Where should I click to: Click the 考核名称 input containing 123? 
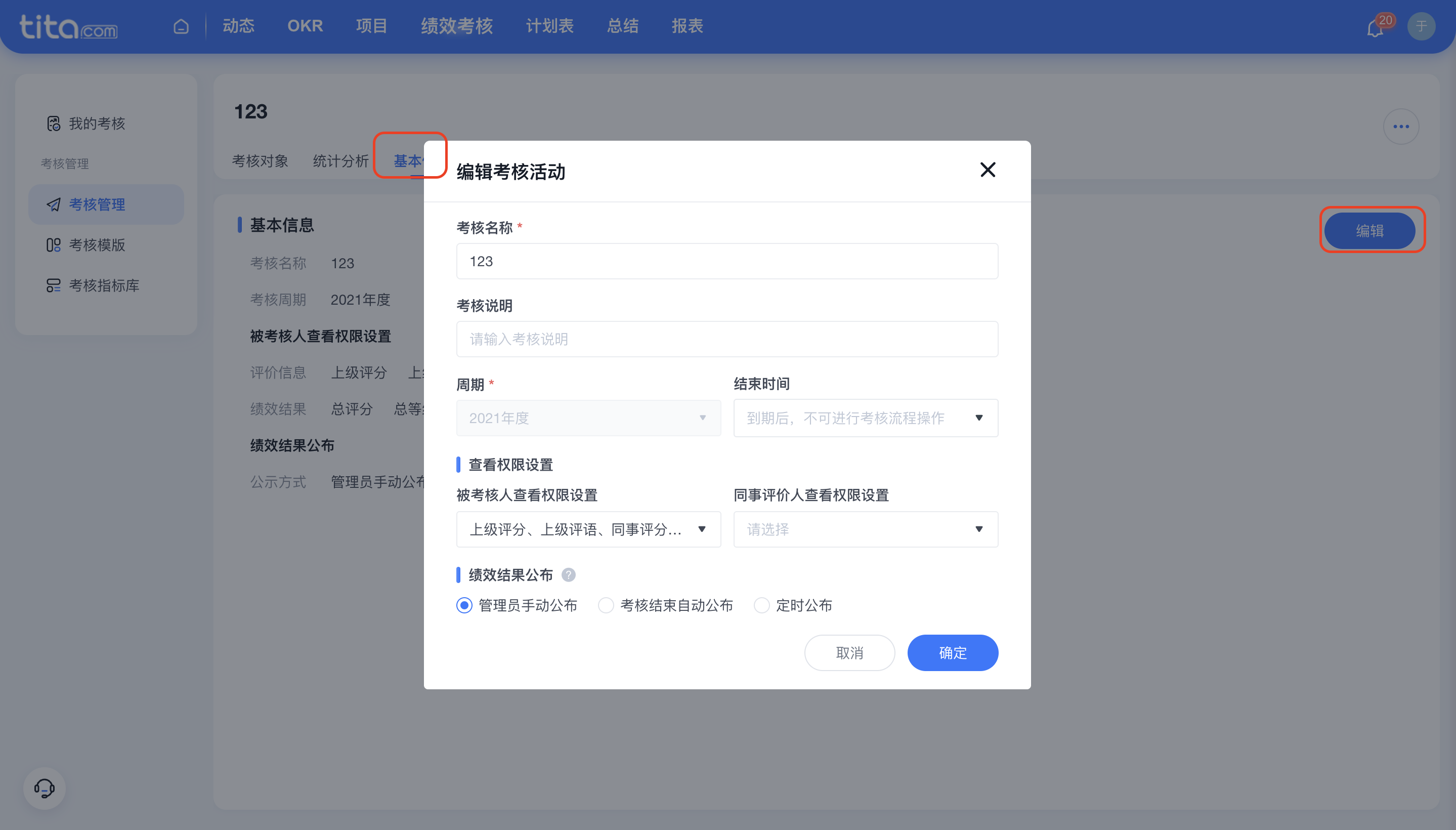(x=727, y=261)
